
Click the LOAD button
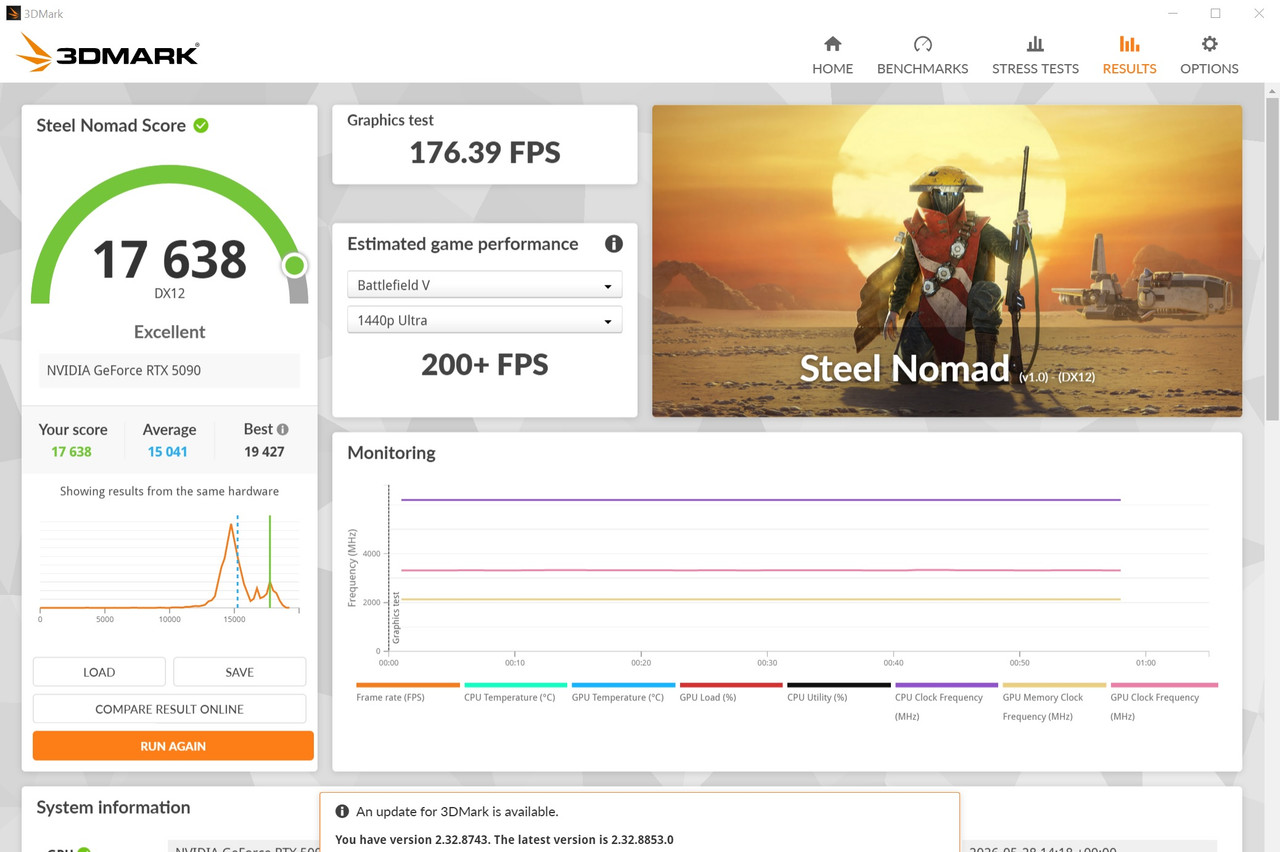click(x=99, y=672)
